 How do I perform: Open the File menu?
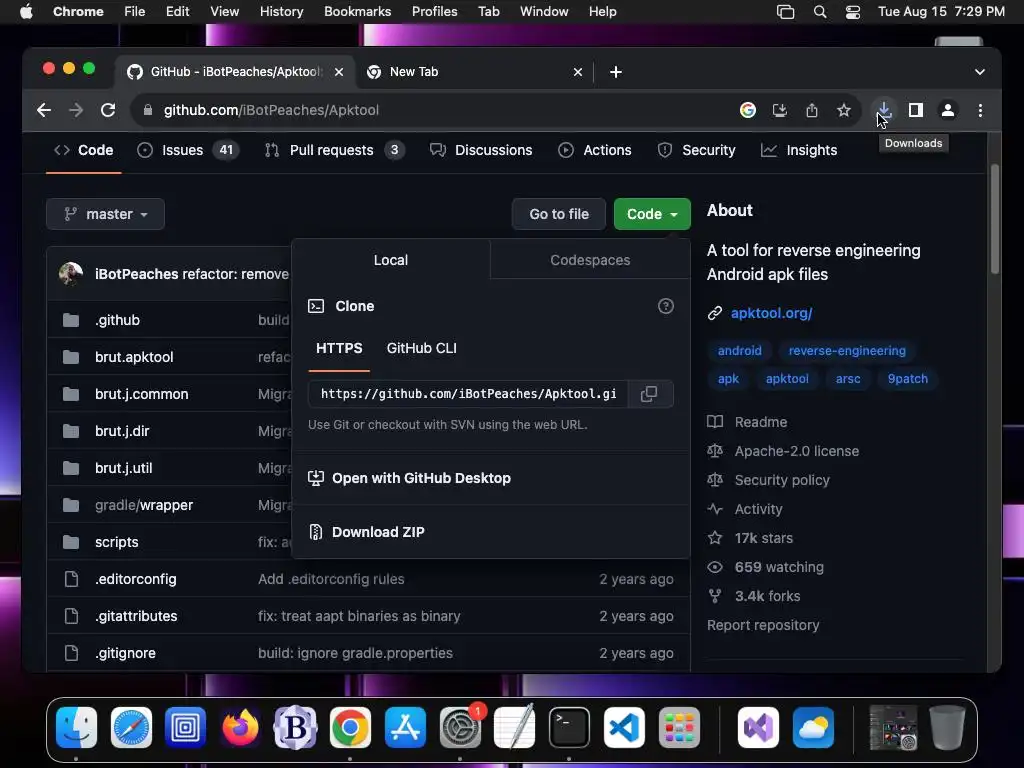click(135, 12)
